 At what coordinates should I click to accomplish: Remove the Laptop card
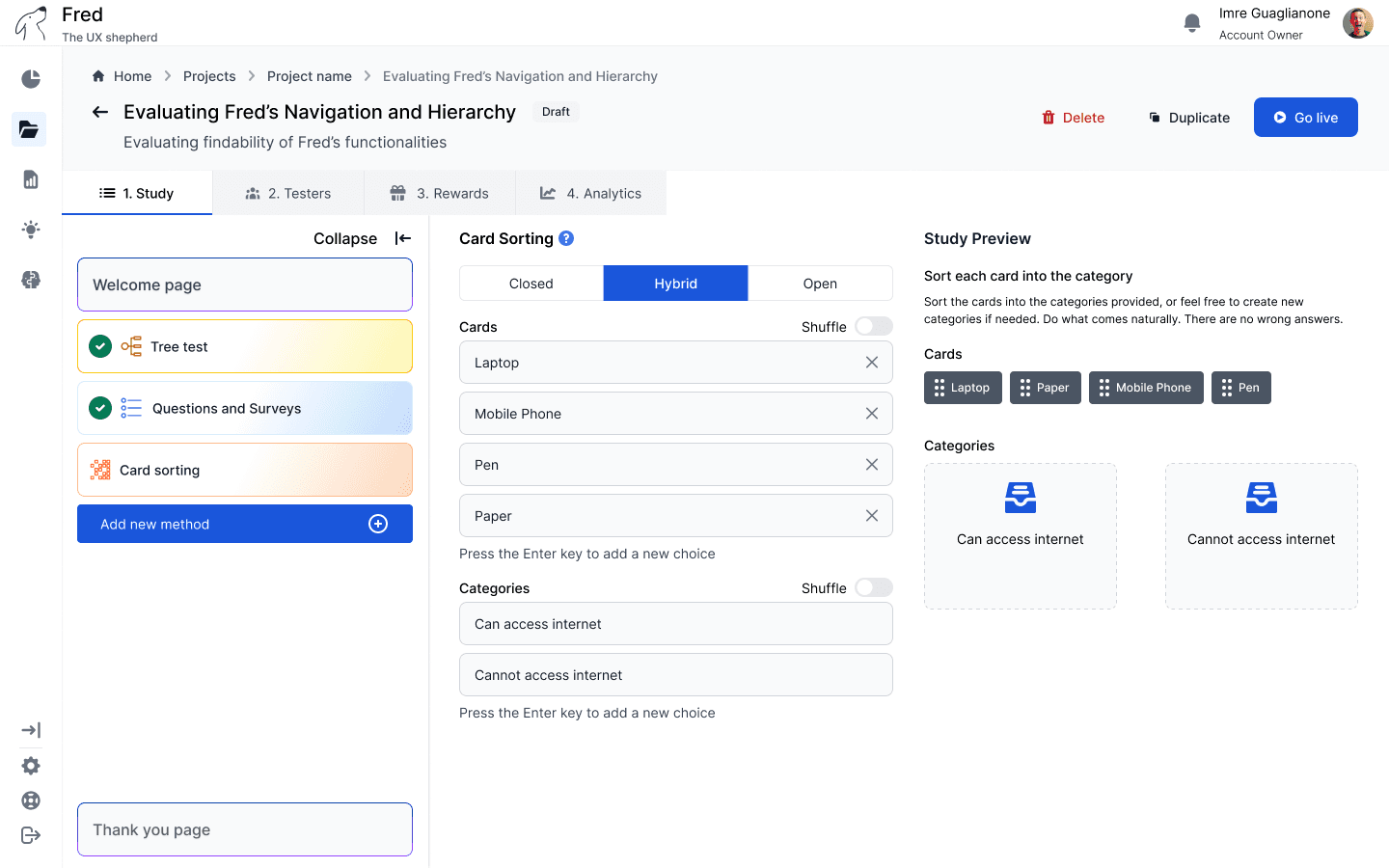coord(872,363)
